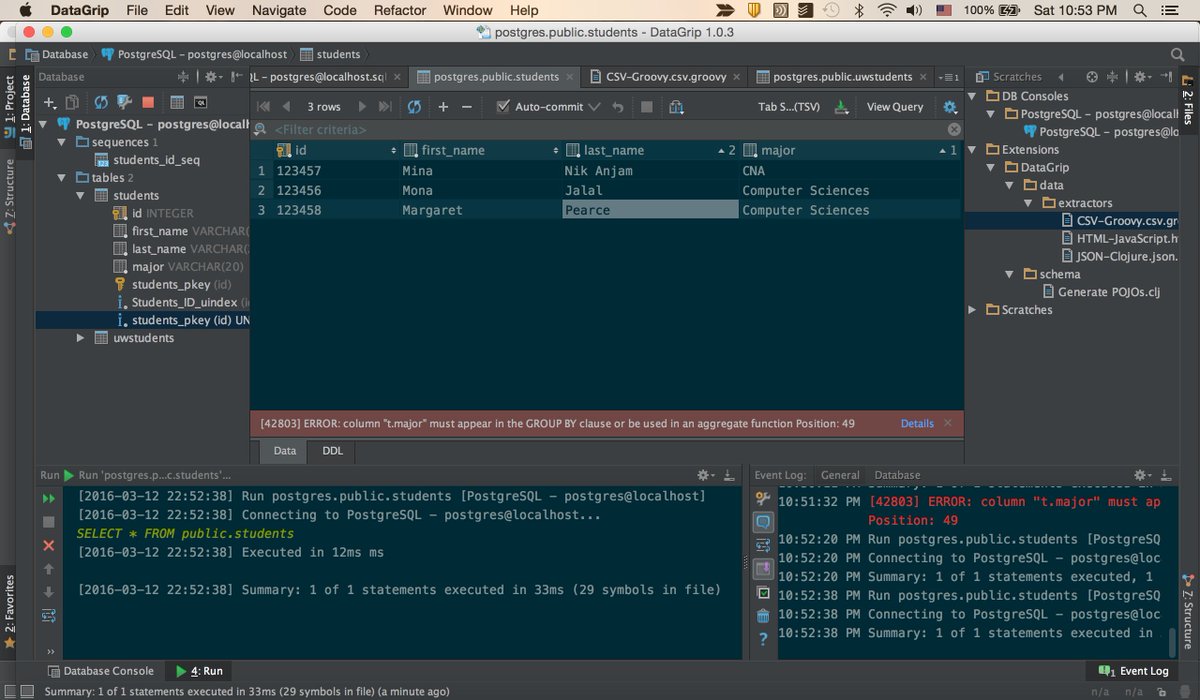Open Database Console tool window button
Image resolution: width=1200 pixels, height=700 pixels.
point(100,671)
